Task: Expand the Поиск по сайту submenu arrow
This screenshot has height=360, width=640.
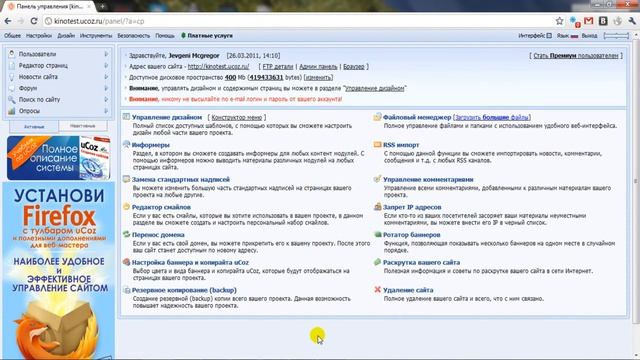Action: 106,99
